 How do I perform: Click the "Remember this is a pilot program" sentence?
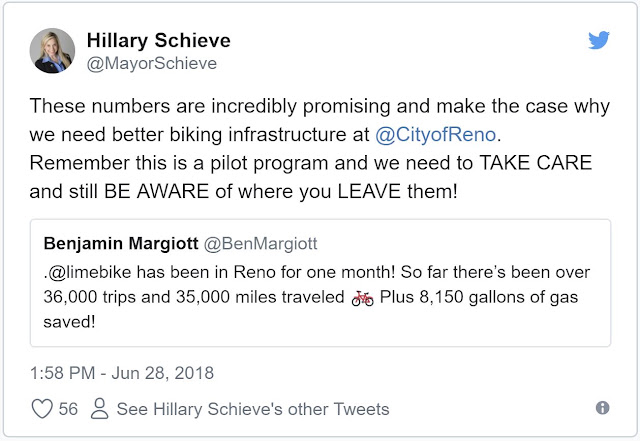point(179,163)
